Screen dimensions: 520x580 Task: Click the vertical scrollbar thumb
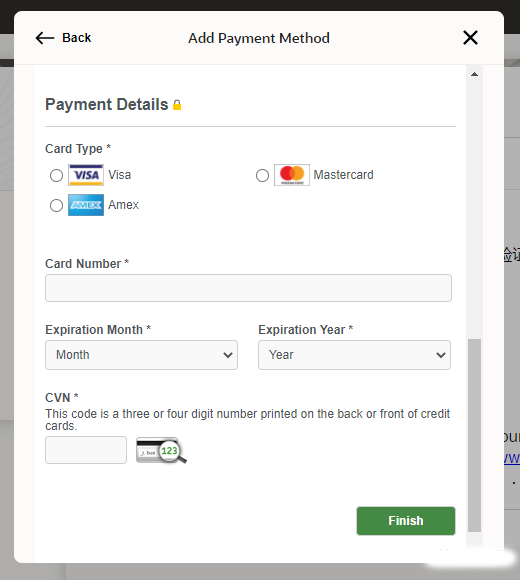474,435
